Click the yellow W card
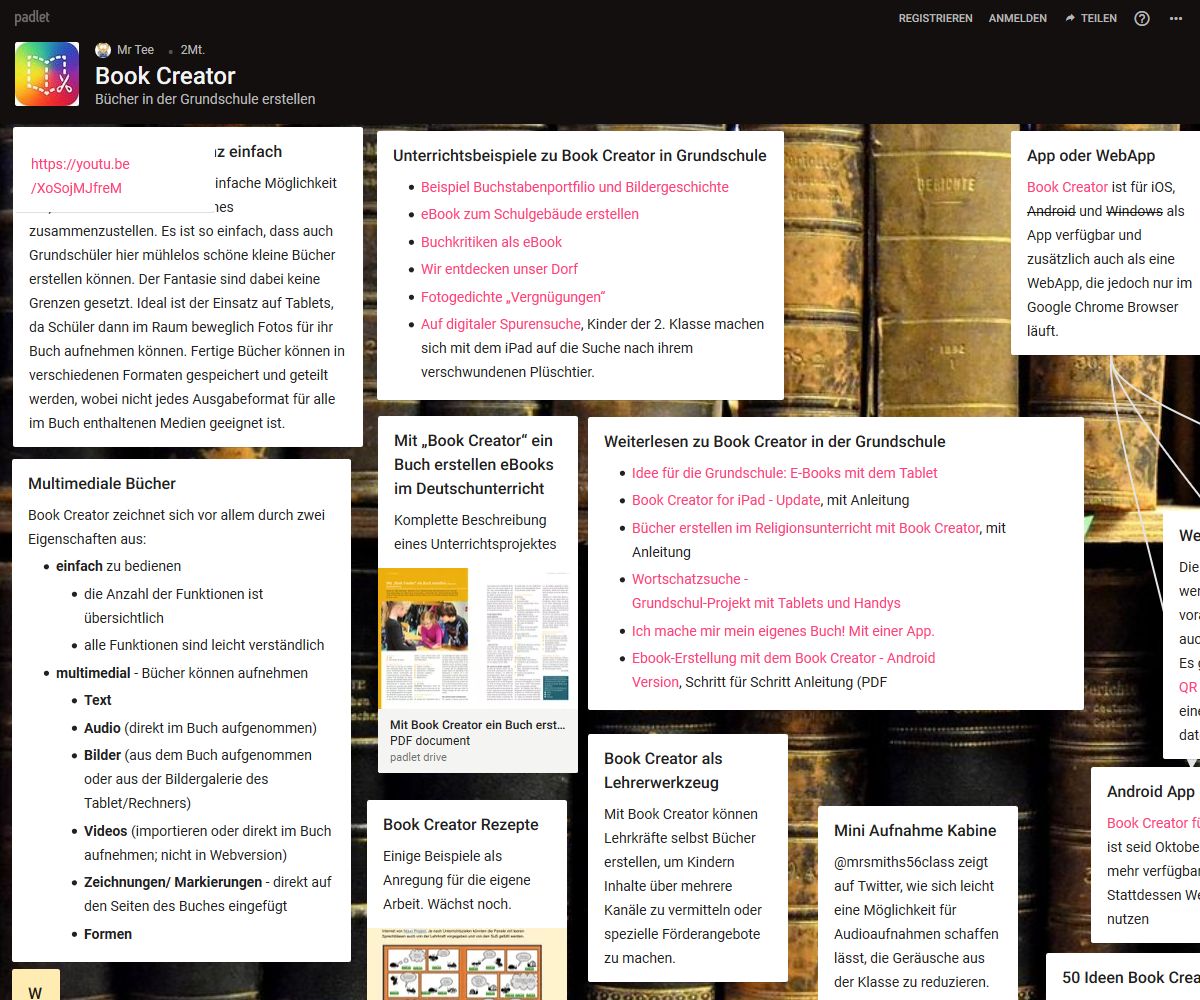Viewport: 1200px width, 1000px height. tap(36, 984)
